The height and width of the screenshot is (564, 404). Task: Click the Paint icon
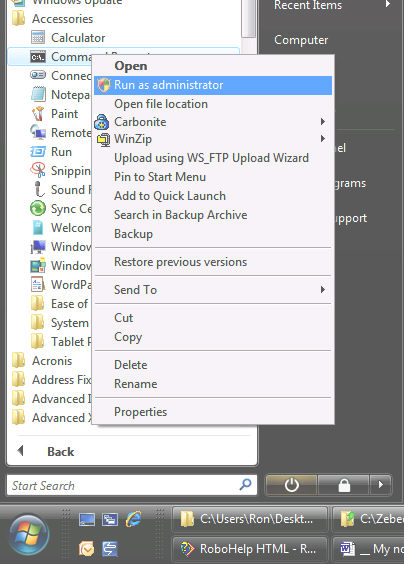(38, 114)
